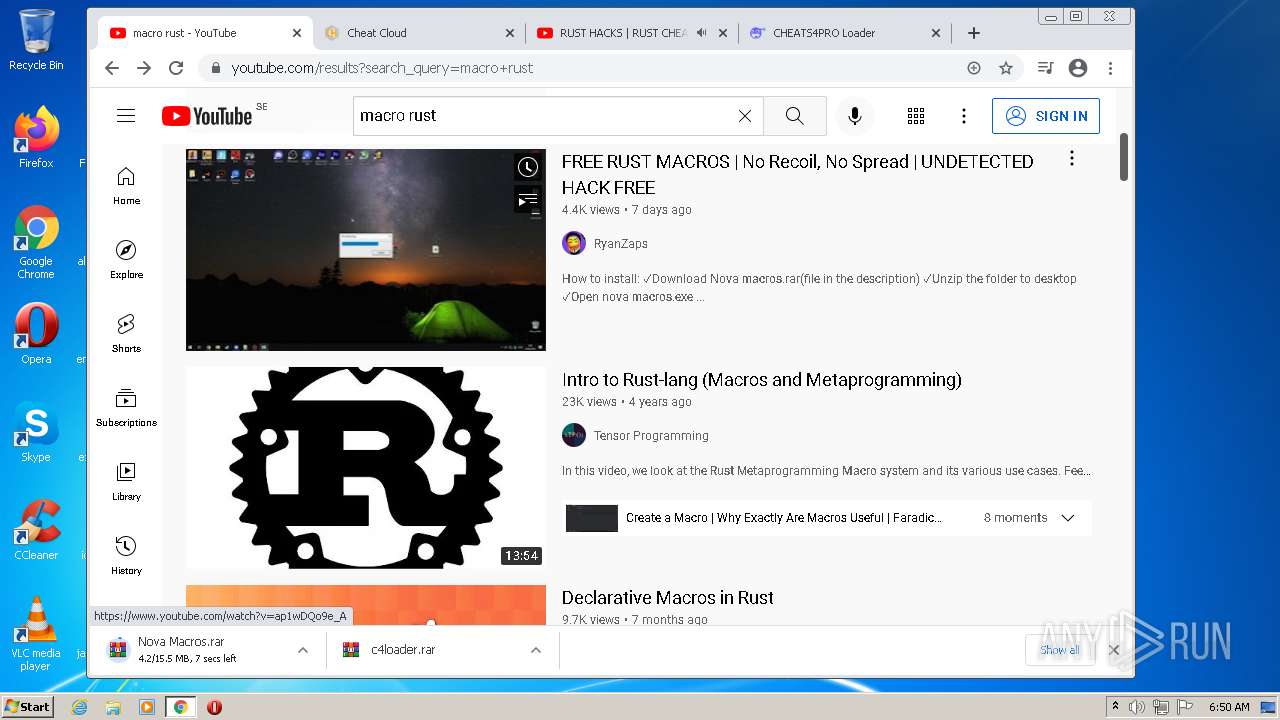The height and width of the screenshot is (720, 1280).
Task: Click the RyanZaps channel avatar
Action: pyautogui.click(x=574, y=243)
